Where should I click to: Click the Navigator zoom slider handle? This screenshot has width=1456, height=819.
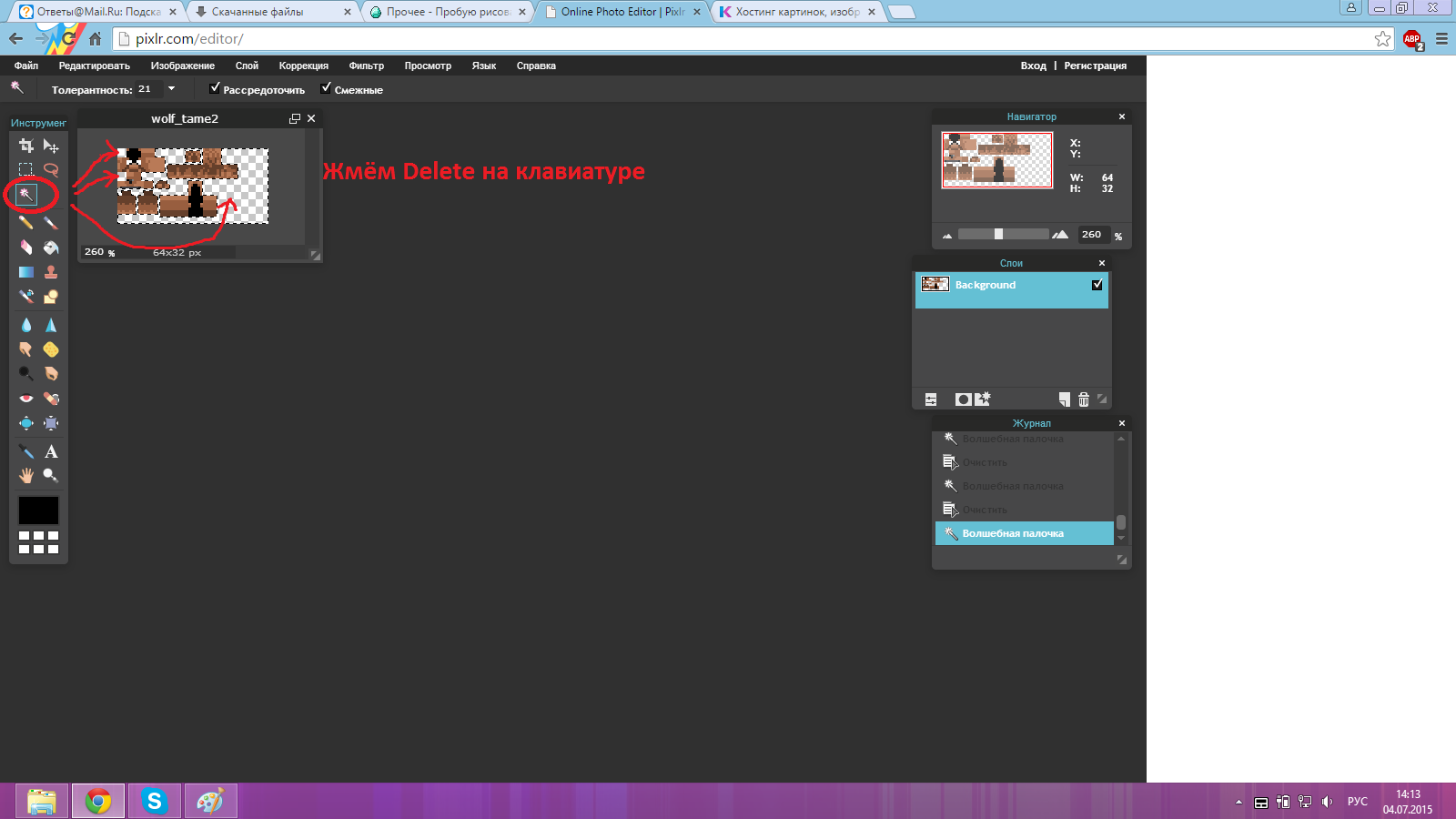pyautogui.click(x=998, y=234)
